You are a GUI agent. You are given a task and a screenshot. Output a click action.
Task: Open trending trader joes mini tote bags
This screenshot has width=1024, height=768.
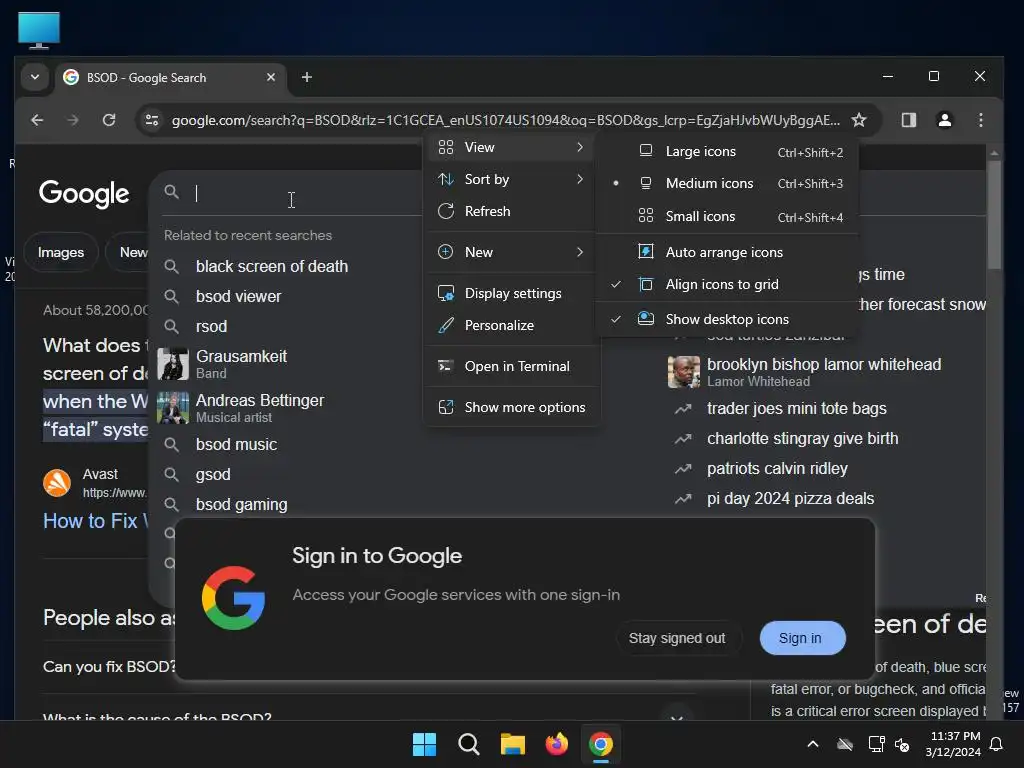797,409
